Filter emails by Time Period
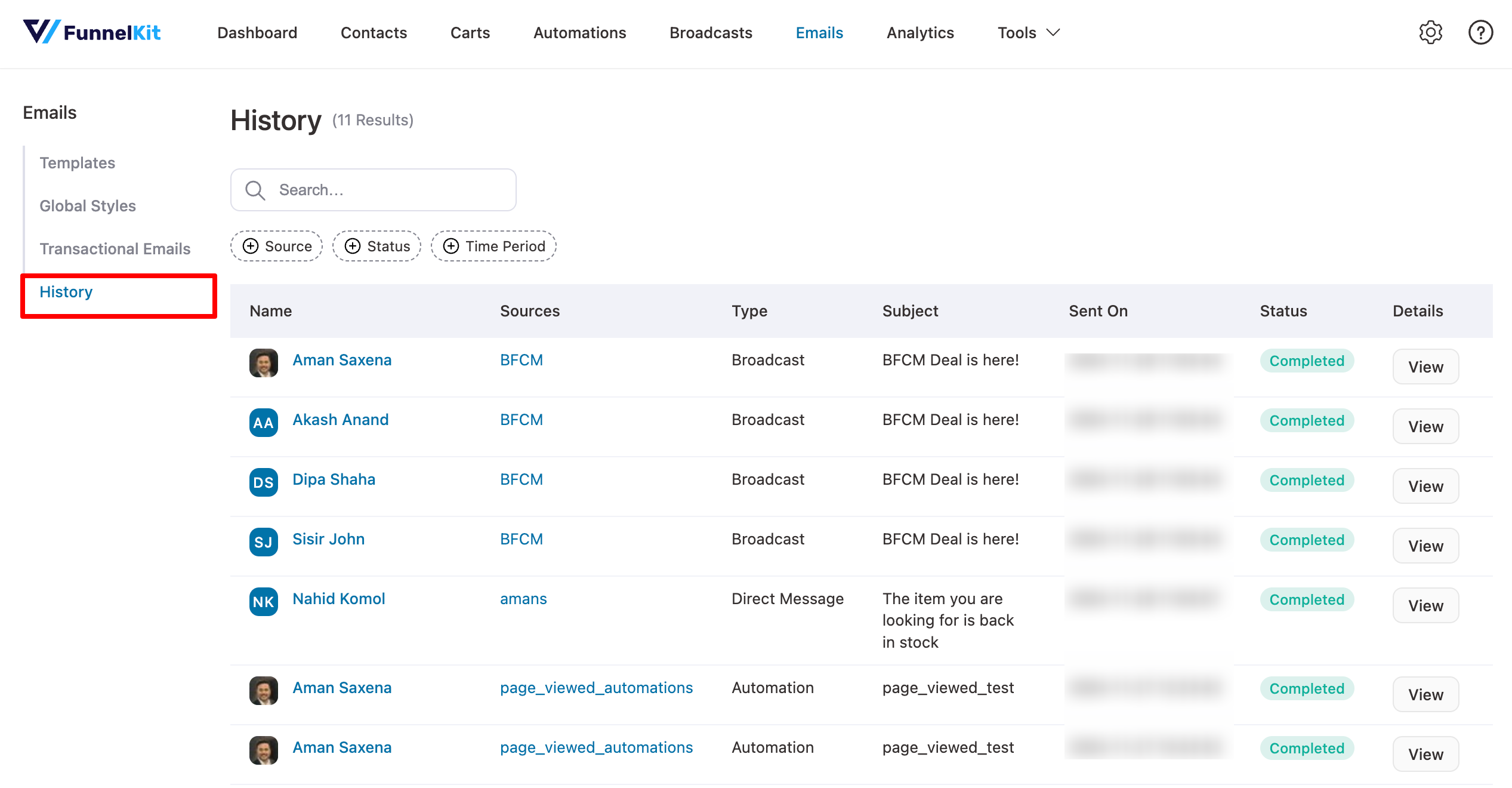Viewport: 1512px width, 788px height. click(492, 246)
